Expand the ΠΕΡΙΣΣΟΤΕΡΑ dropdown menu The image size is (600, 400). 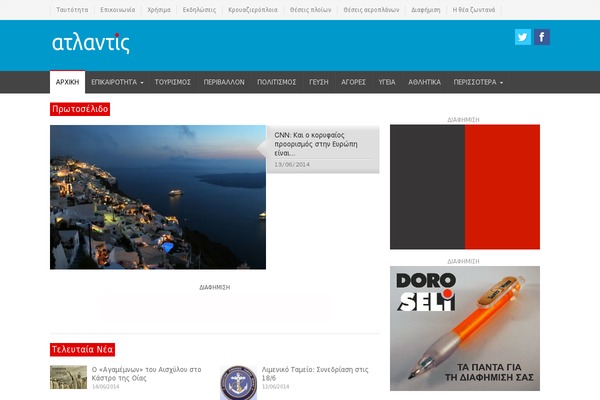pos(478,82)
